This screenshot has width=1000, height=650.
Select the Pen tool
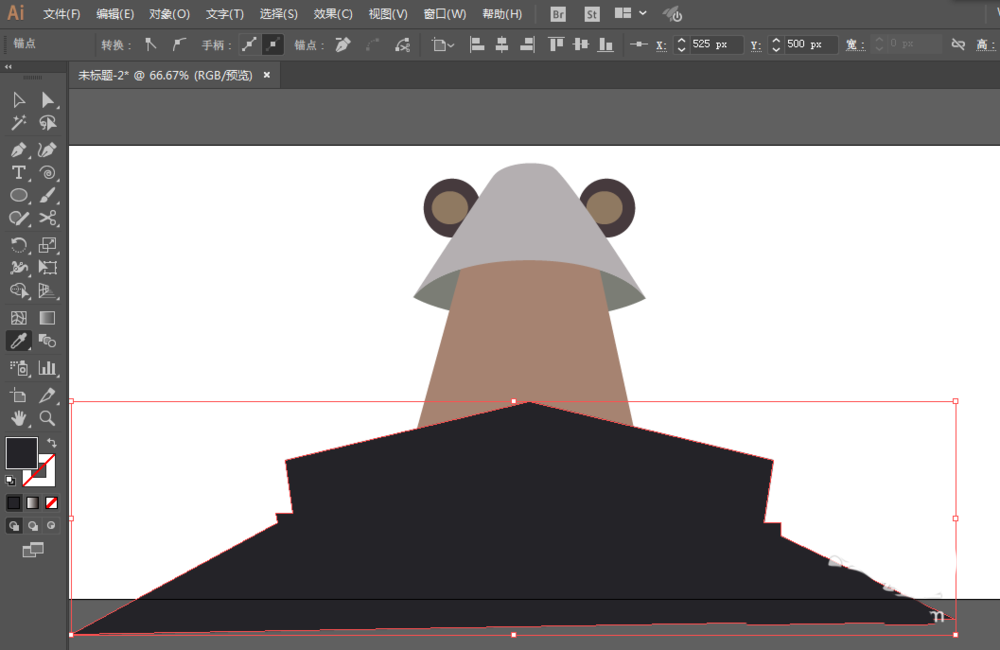coord(18,149)
